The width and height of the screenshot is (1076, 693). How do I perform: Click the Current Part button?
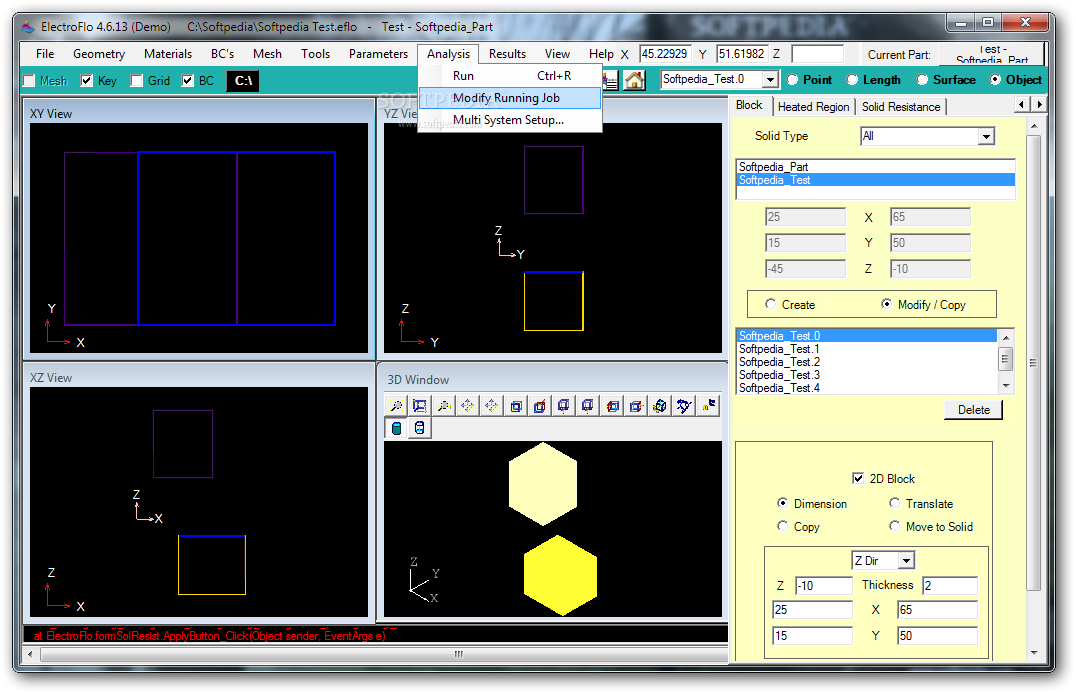[991, 55]
